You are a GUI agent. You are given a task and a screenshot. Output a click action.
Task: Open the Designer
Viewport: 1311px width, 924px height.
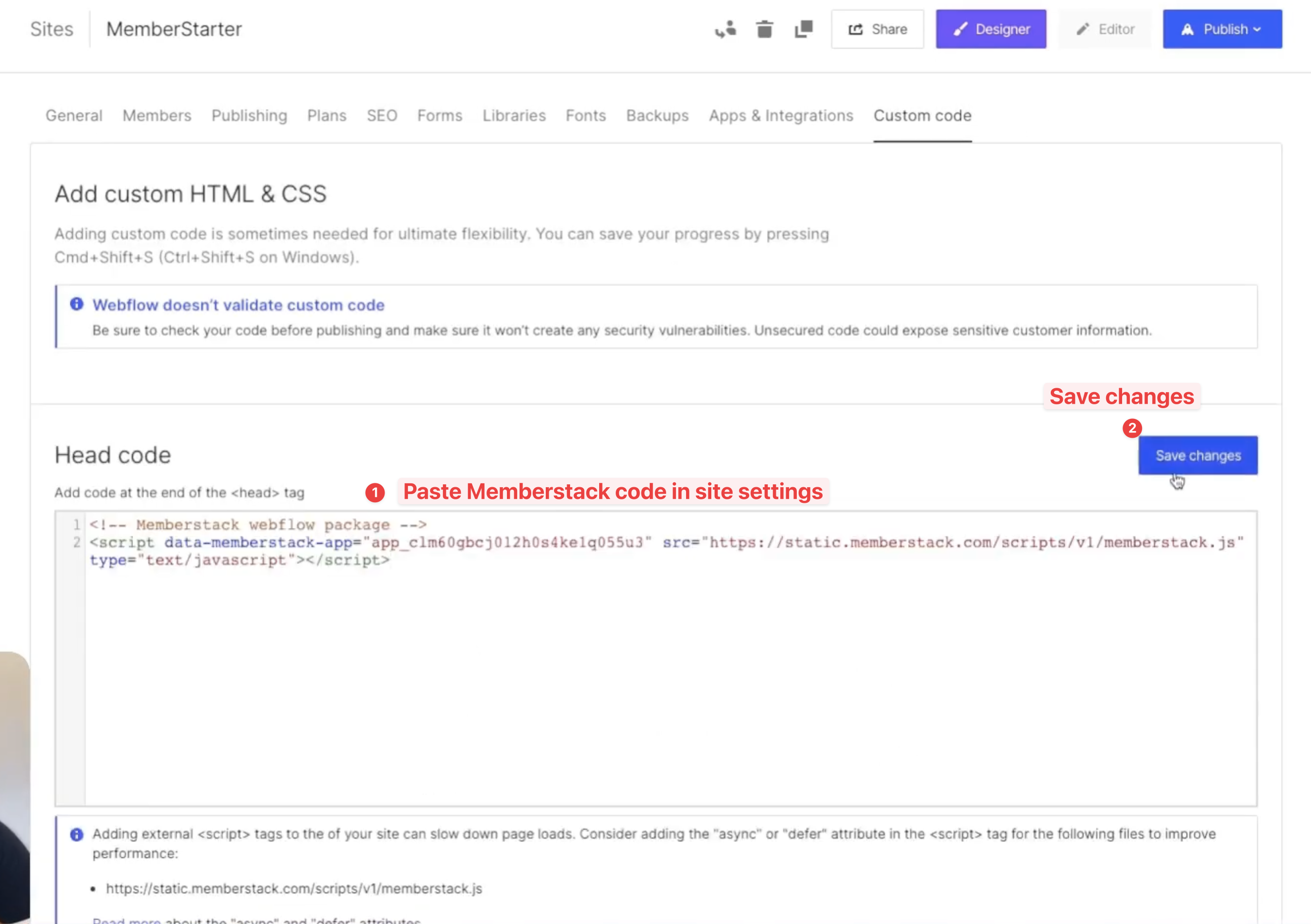tap(991, 29)
